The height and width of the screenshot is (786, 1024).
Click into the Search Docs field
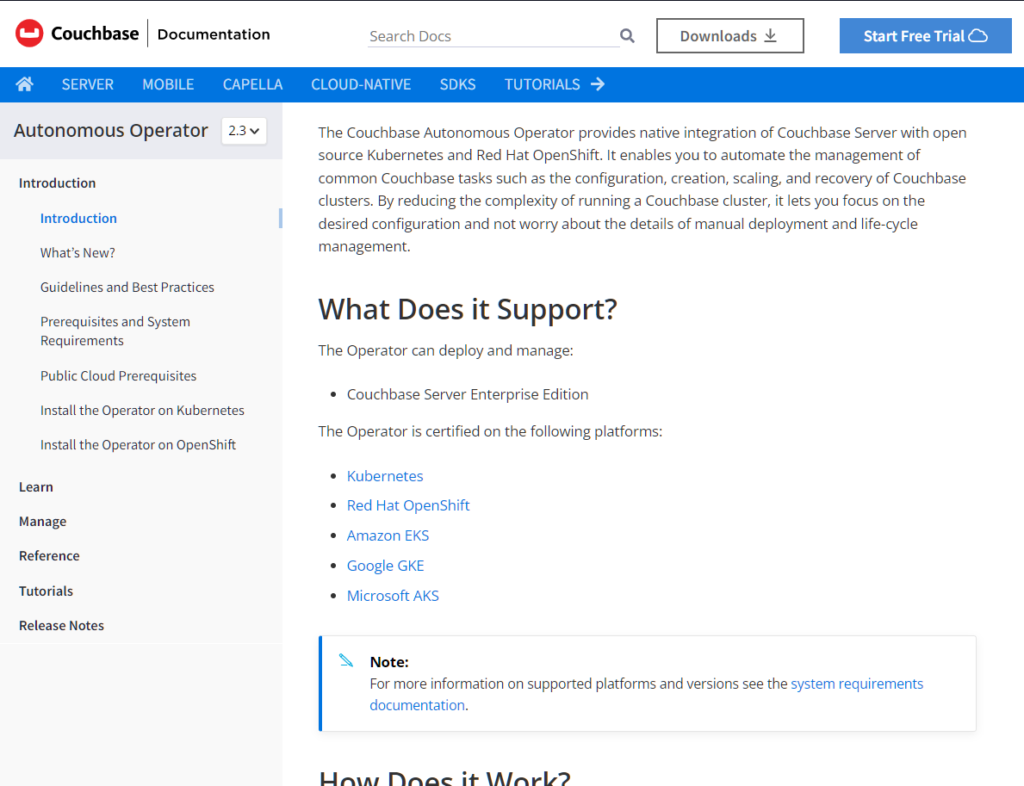click(494, 36)
